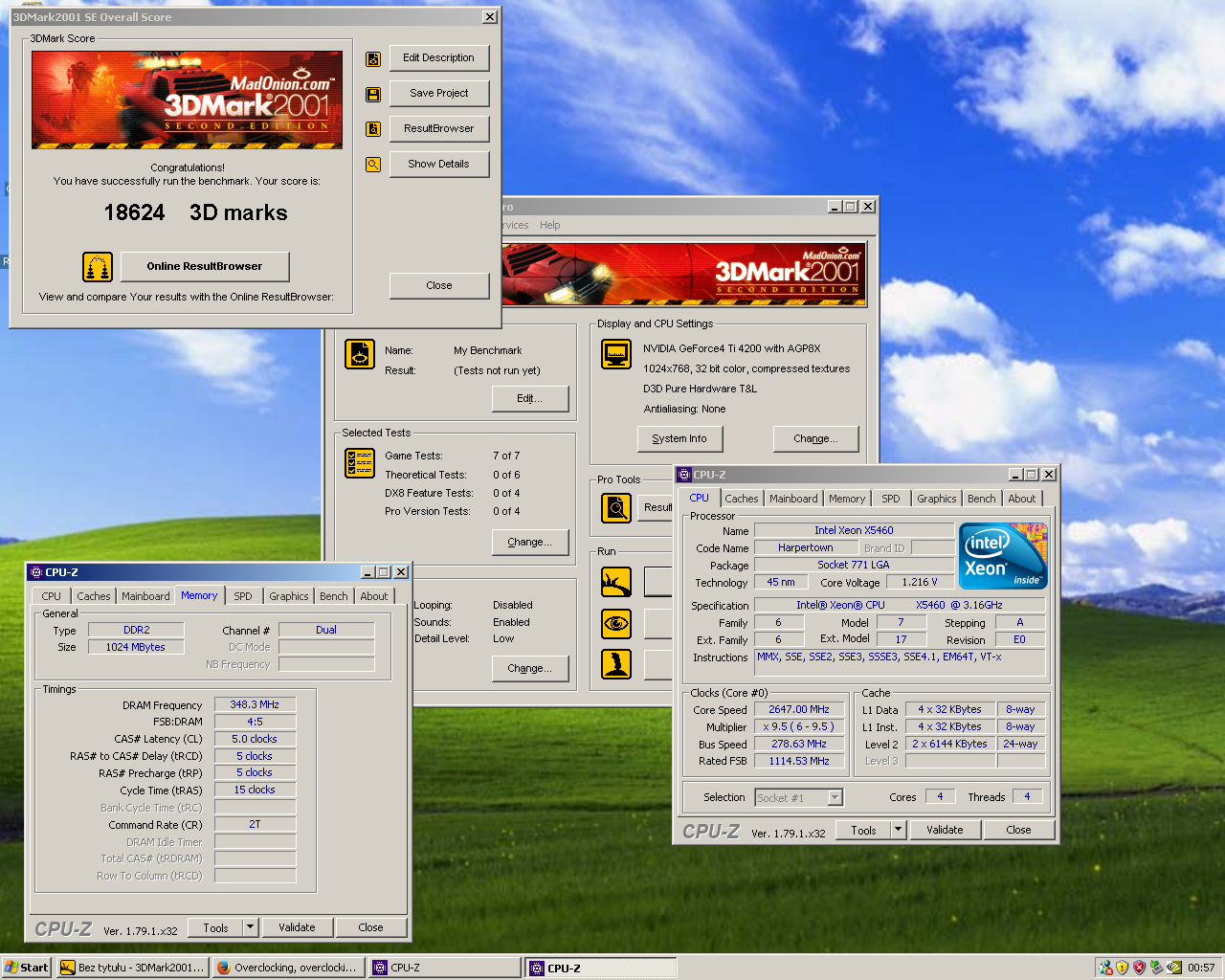The height and width of the screenshot is (980, 1225).
Task: Click the Selected Tests checklist icon
Action: pyautogui.click(x=360, y=463)
